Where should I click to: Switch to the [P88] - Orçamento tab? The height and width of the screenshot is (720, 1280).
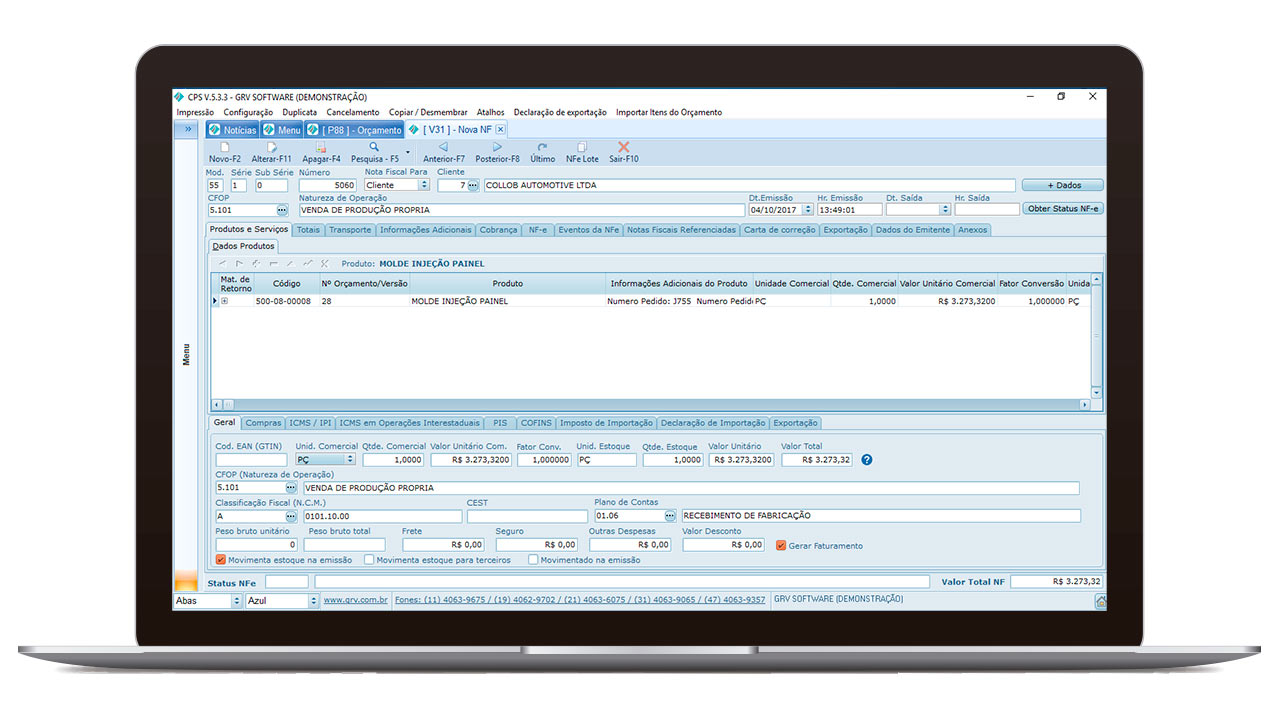click(354, 130)
